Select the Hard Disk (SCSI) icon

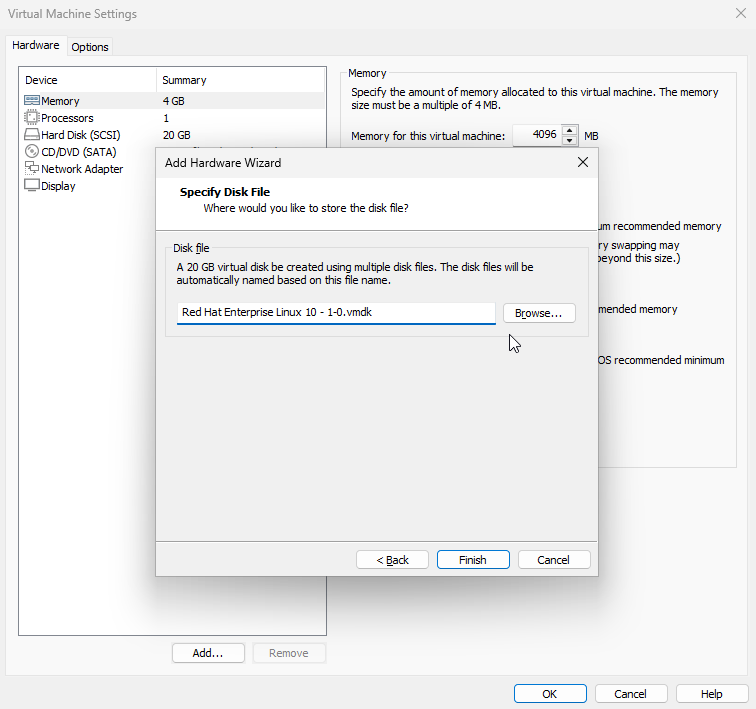click(x=32, y=135)
